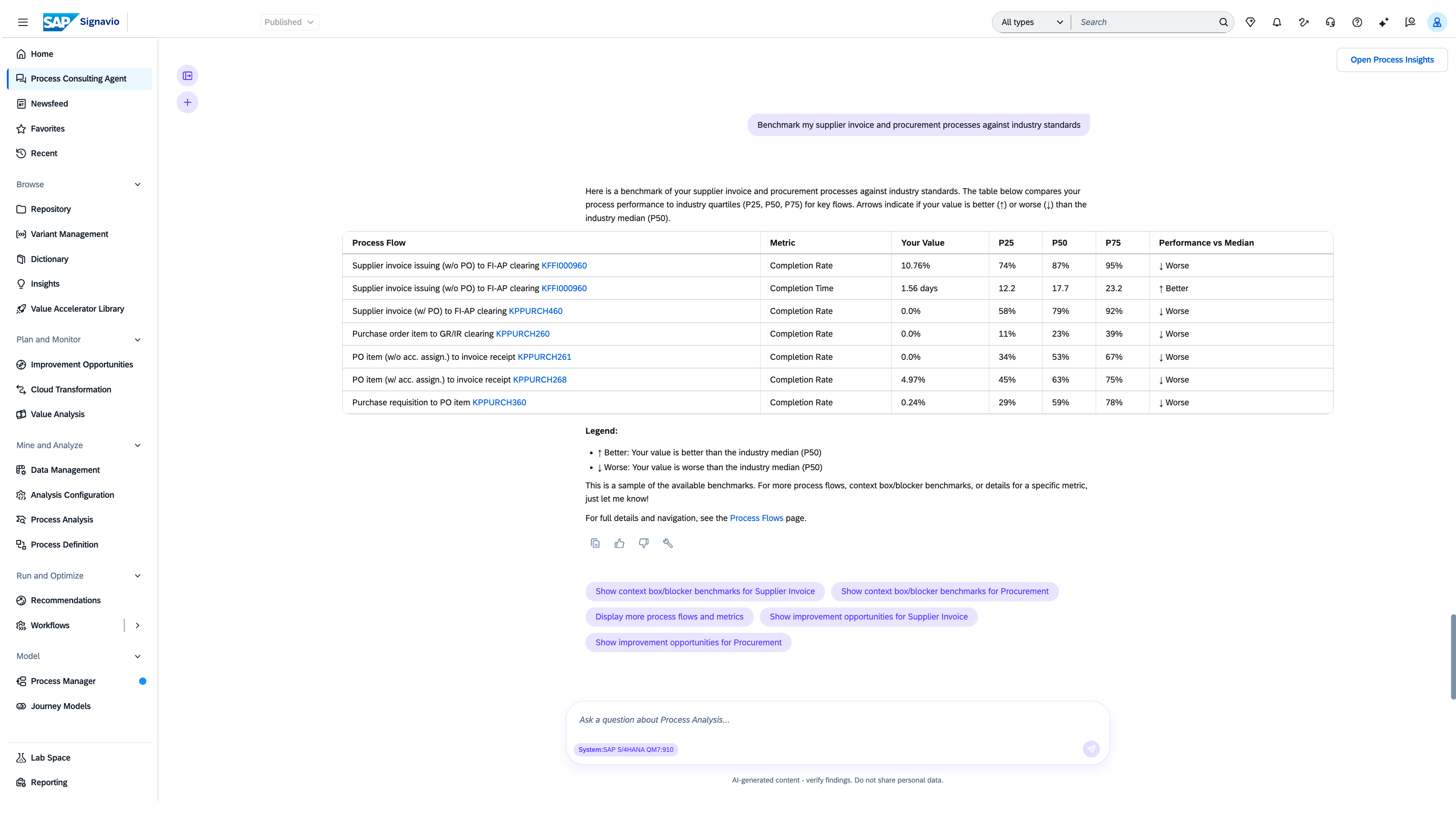Select Display more process flows and metrics

tap(669, 617)
